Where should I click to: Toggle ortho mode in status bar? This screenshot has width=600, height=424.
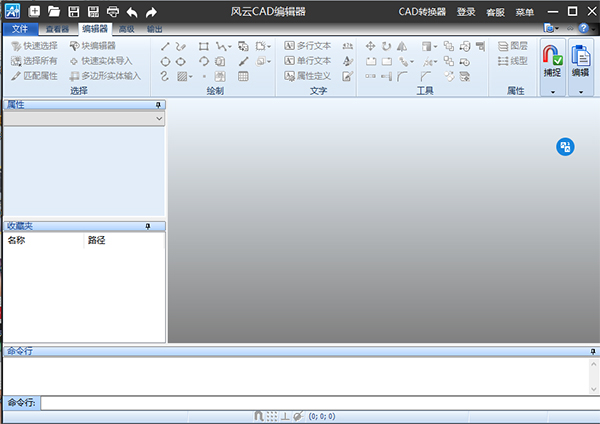284,415
